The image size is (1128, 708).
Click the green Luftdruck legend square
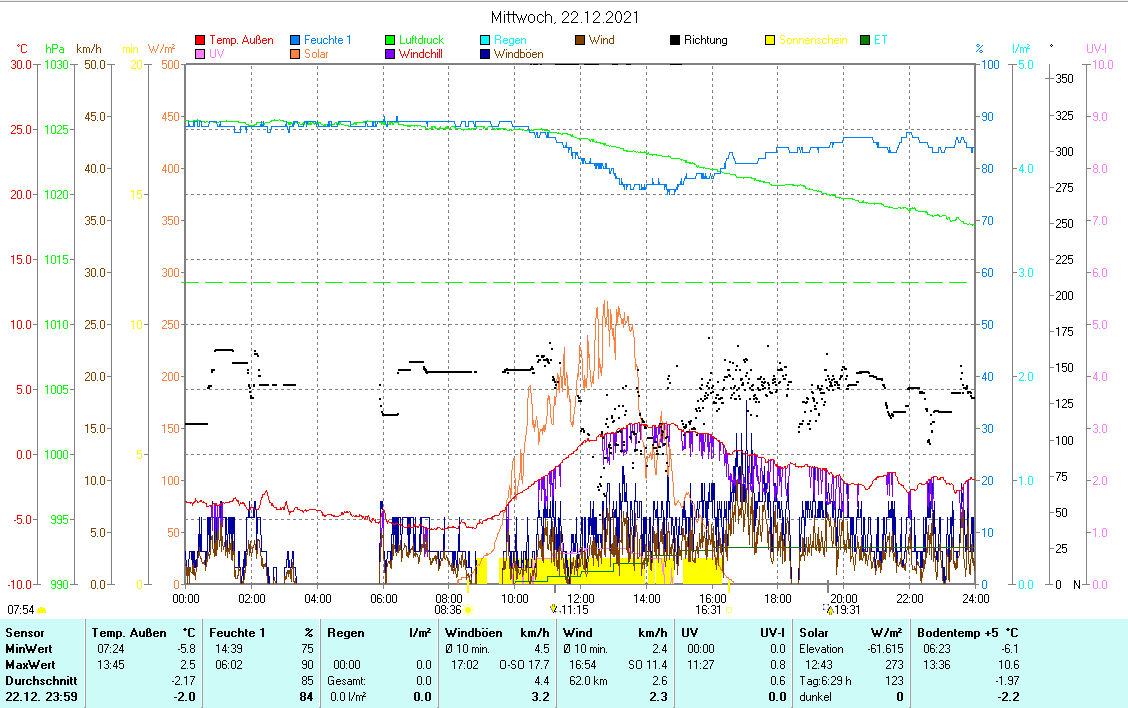coord(390,40)
